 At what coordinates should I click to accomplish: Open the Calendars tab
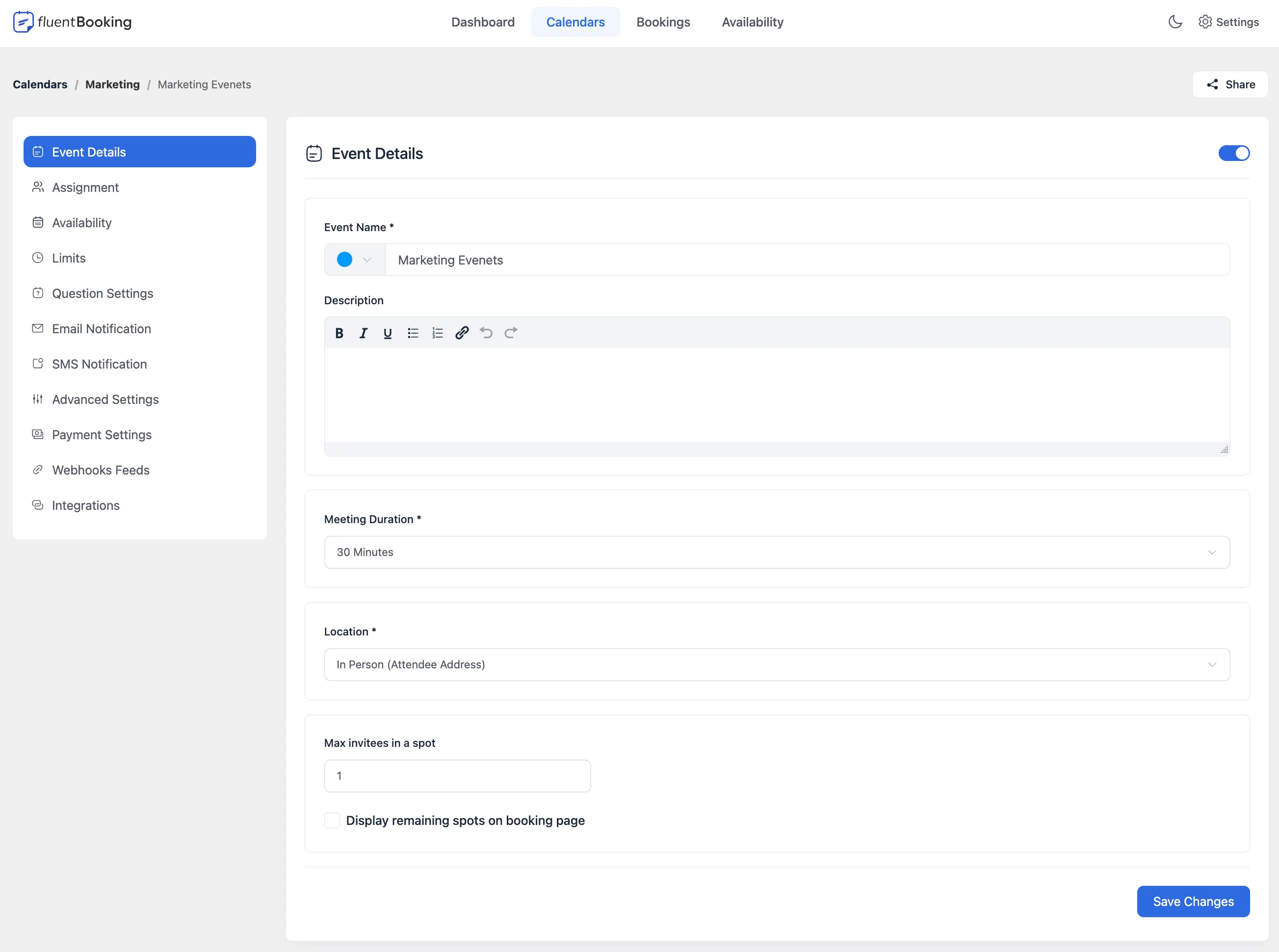coord(575,22)
